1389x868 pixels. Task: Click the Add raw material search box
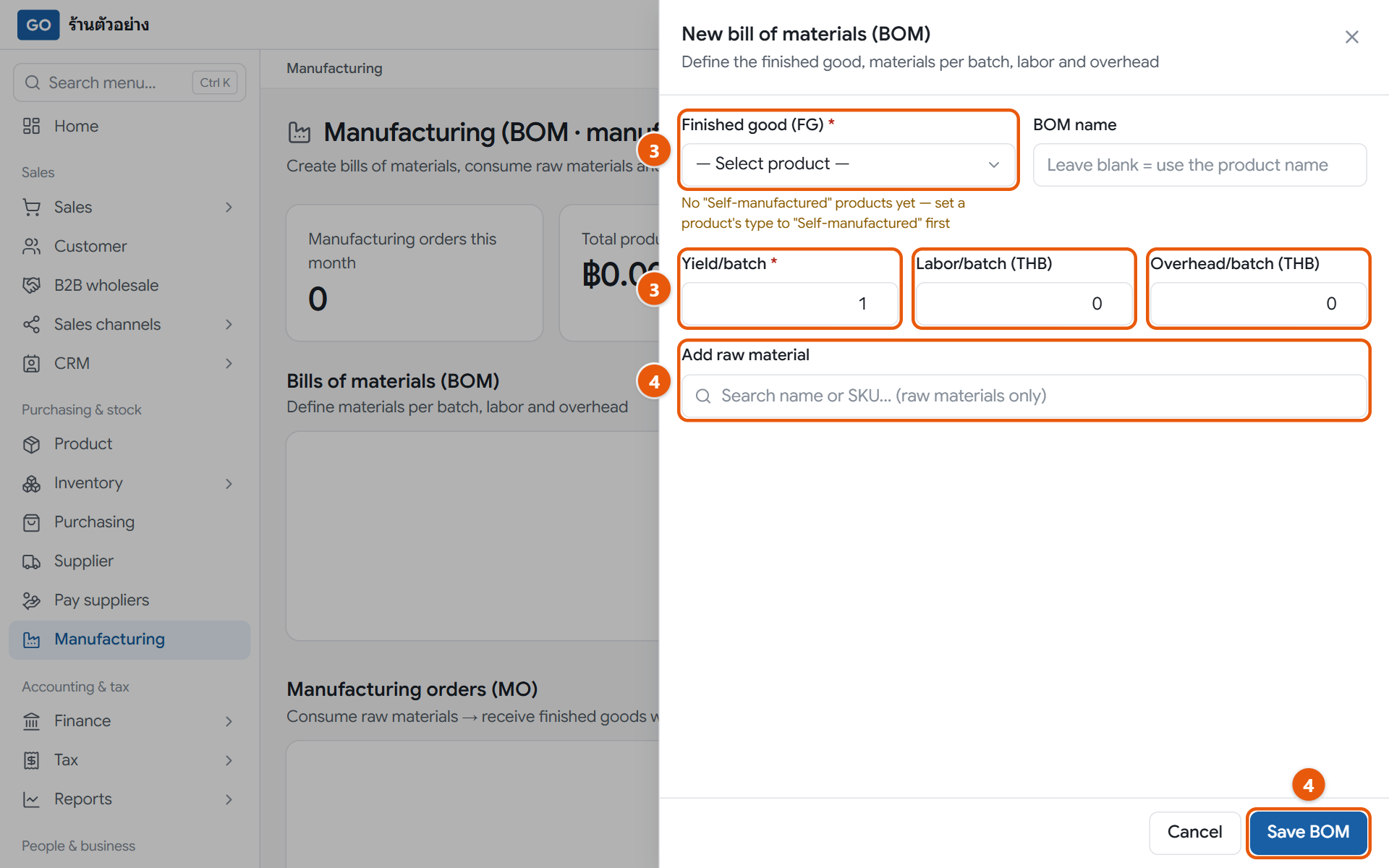[1024, 396]
